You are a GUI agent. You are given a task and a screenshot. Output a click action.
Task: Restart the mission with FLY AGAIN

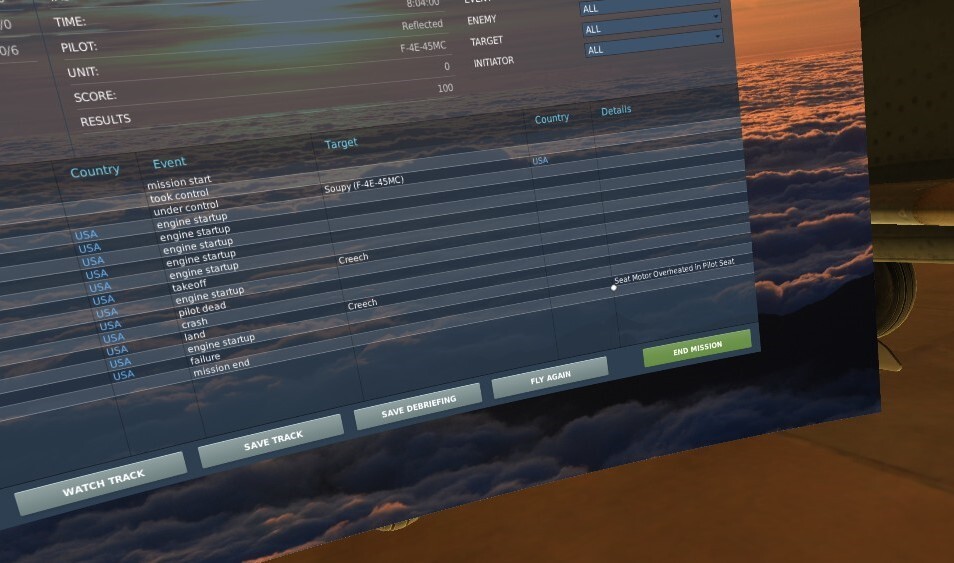point(549,378)
